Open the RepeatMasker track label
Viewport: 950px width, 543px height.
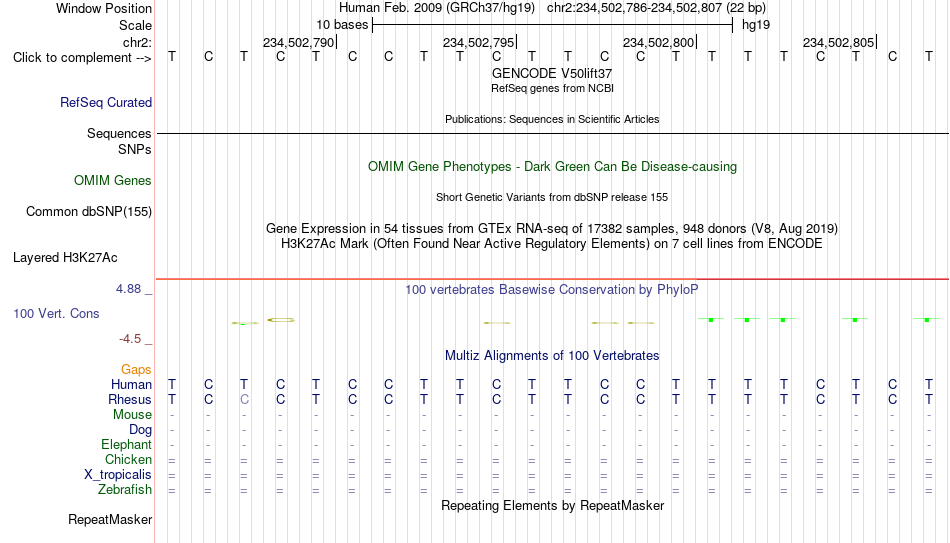tap(110, 520)
